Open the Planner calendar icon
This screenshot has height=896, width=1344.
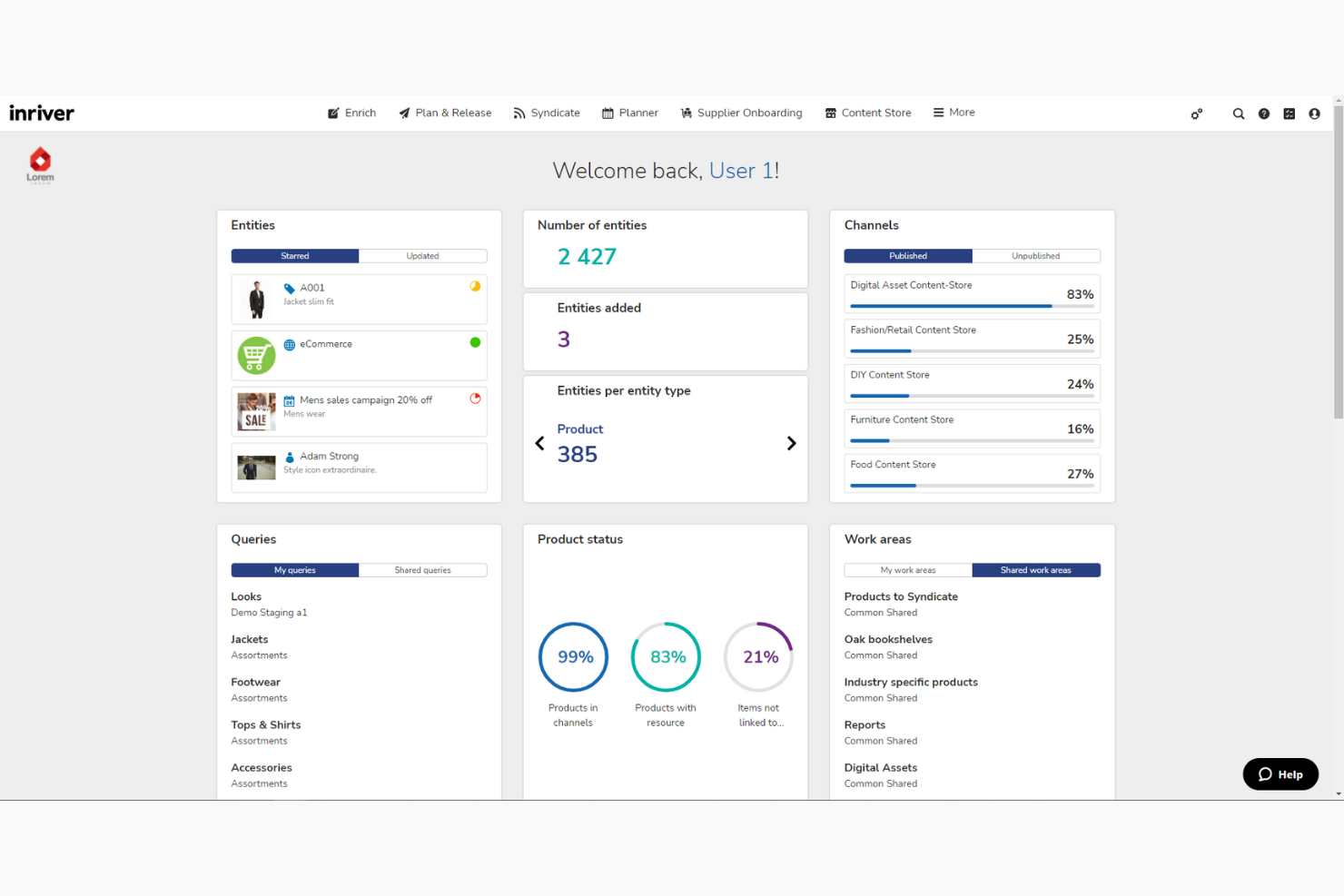click(x=608, y=113)
